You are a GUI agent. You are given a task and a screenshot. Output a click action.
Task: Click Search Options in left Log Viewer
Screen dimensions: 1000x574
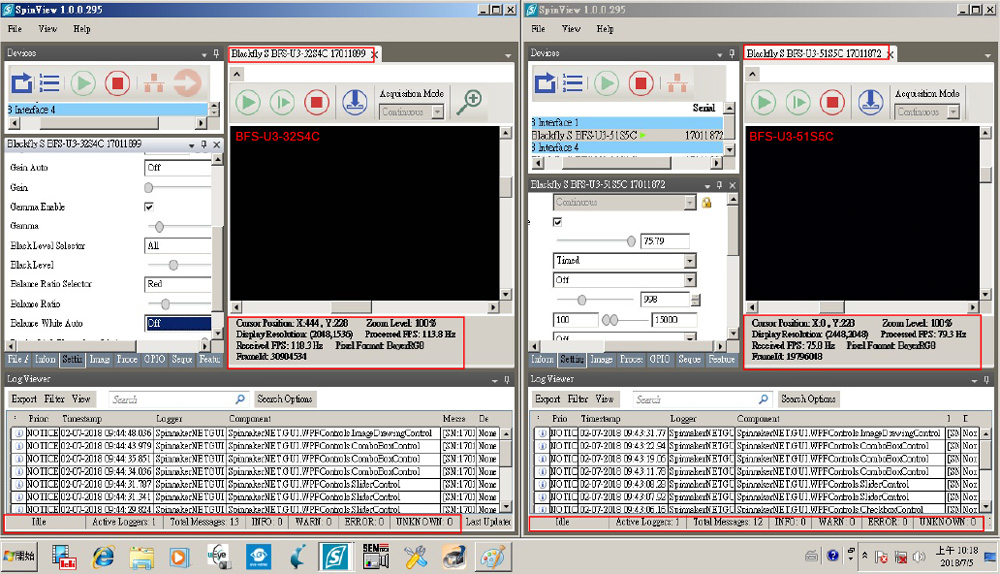pyautogui.click(x=285, y=399)
